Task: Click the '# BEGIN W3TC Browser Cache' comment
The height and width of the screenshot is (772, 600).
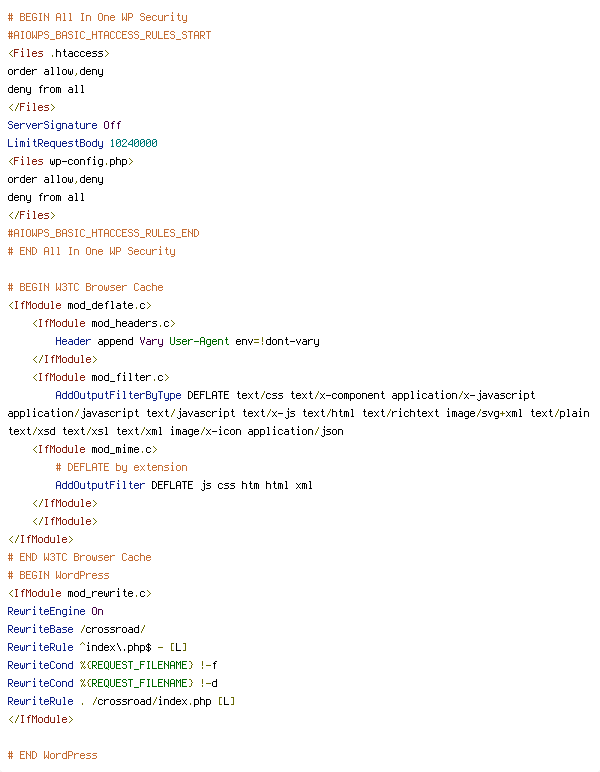Action: (x=86, y=288)
